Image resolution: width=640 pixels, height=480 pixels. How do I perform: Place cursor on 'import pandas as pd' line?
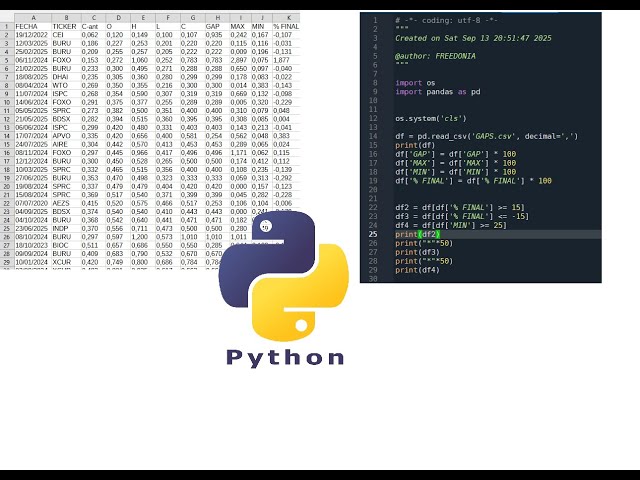pos(438,92)
